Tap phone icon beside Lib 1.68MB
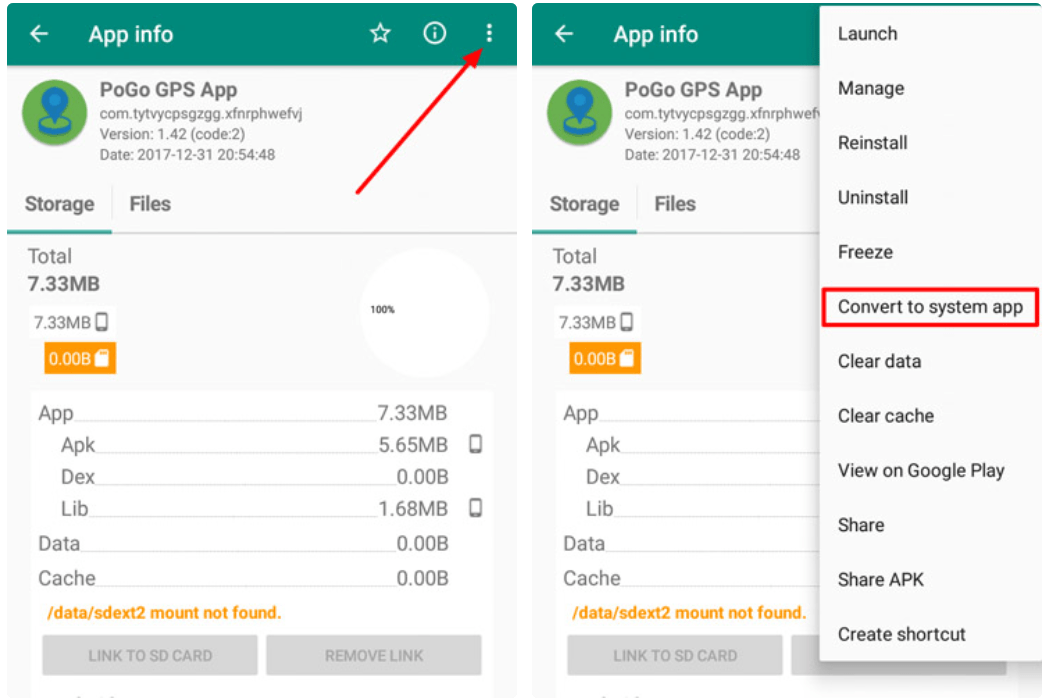This screenshot has width=1050, height=700. 475,508
